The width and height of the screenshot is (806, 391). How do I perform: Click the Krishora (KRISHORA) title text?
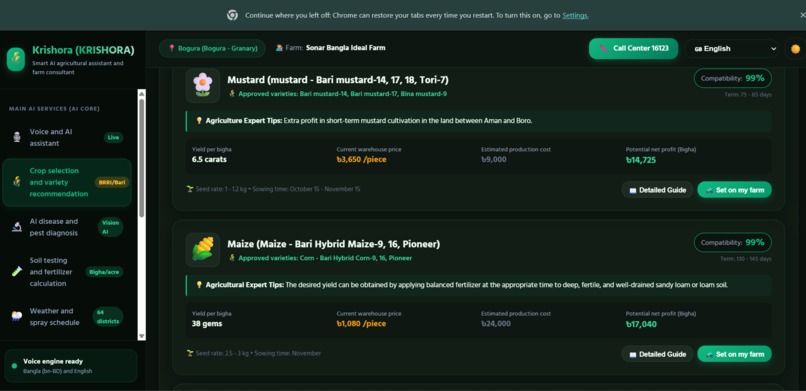83,50
